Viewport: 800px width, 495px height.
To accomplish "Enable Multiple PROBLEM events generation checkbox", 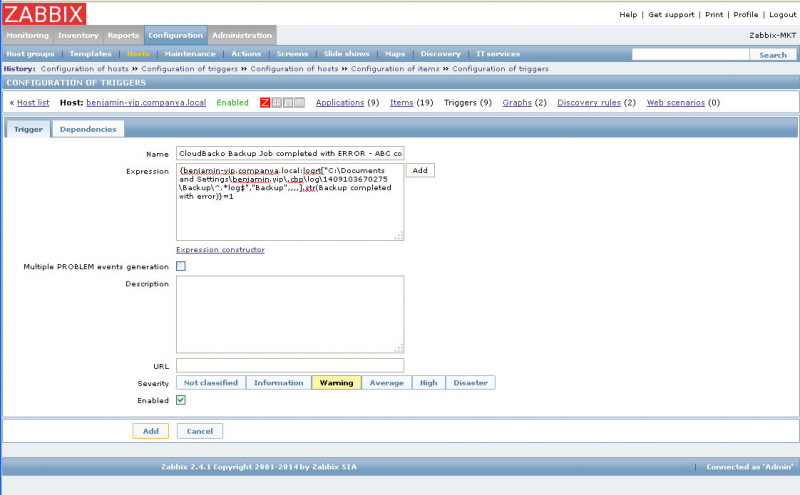I will pos(181,266).
